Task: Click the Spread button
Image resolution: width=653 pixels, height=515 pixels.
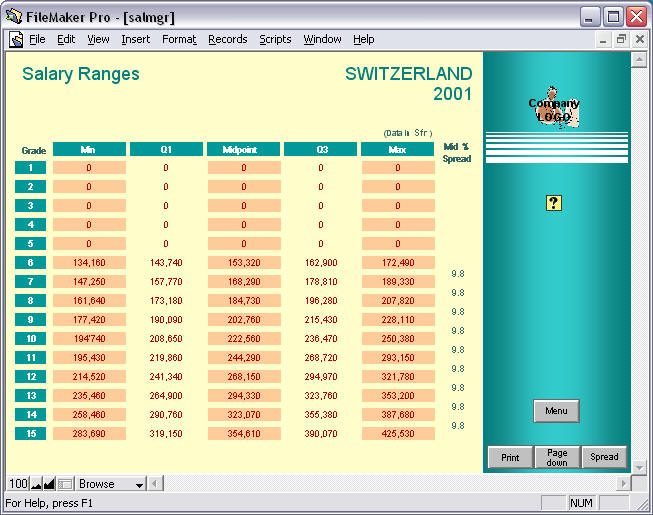Action: point(604,457)
